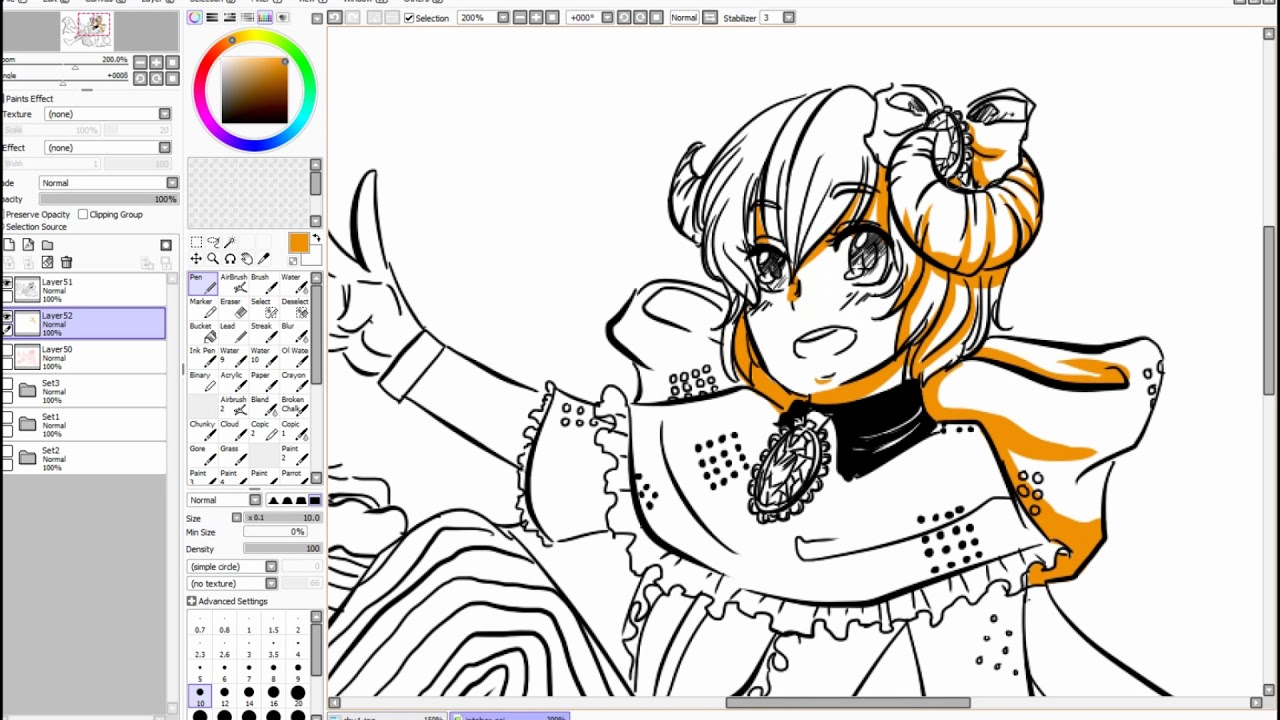Image resolution: width=1280 pixels, height=720 pixels.
Task: Choose the Ink Pen tool
Action: pyautogui.click(x=203, y=357)
